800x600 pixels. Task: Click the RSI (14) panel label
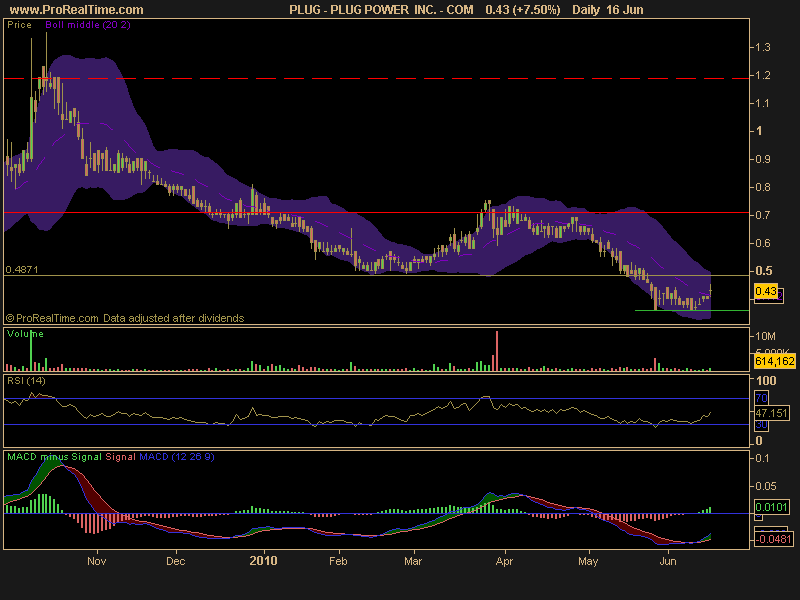pos(26,381)
